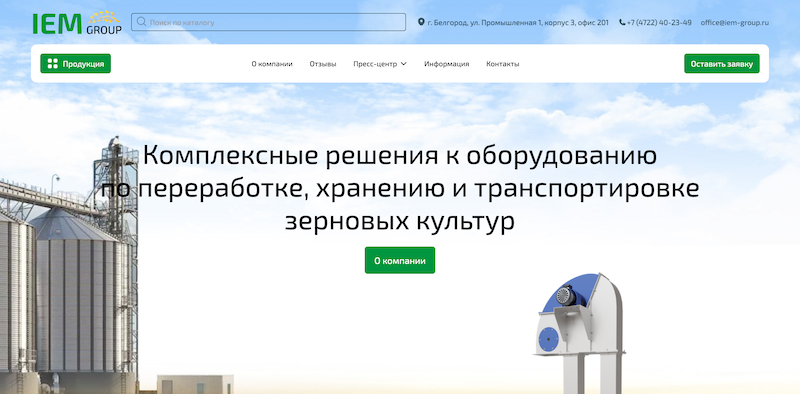Open the Продукция catalog menu
This screenshot has height=394, width=800.
pos(76,64)
